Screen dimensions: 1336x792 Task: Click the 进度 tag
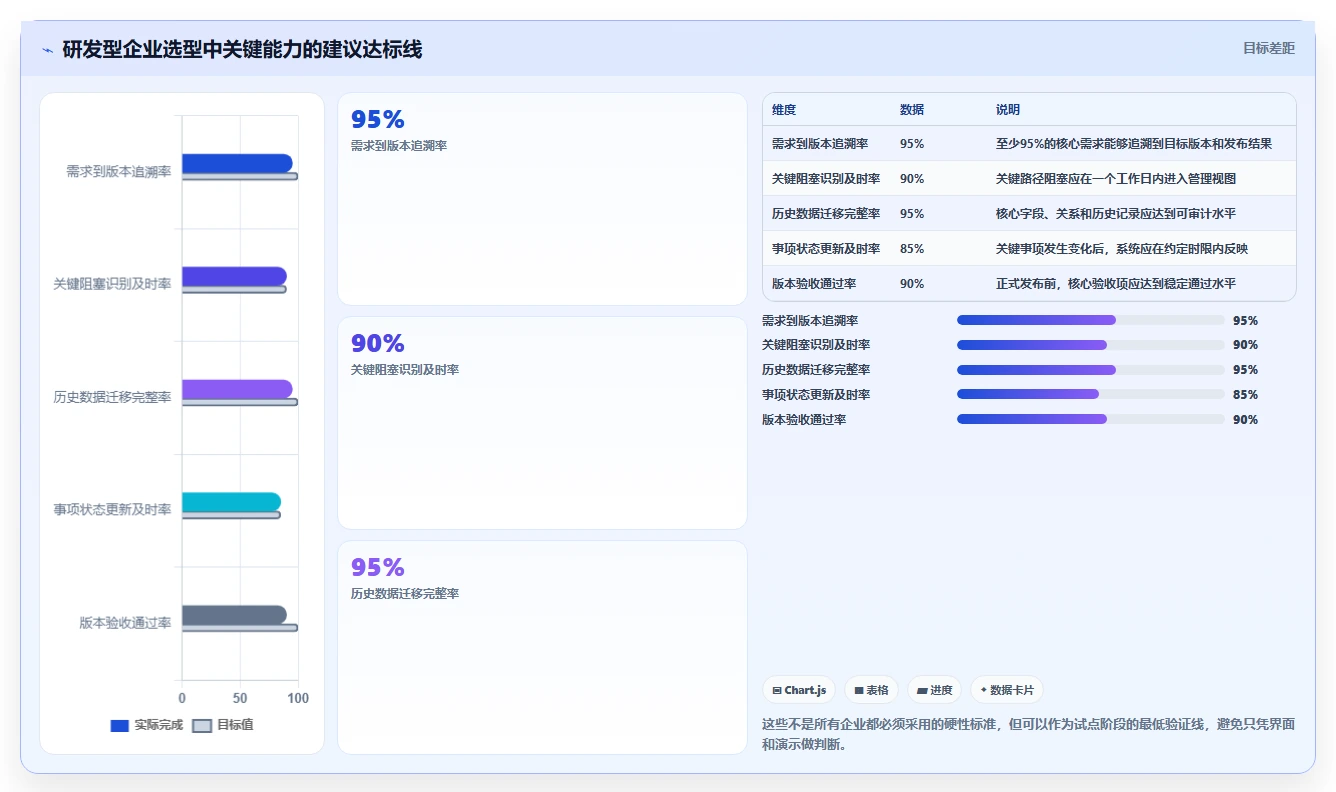(934, 690)
